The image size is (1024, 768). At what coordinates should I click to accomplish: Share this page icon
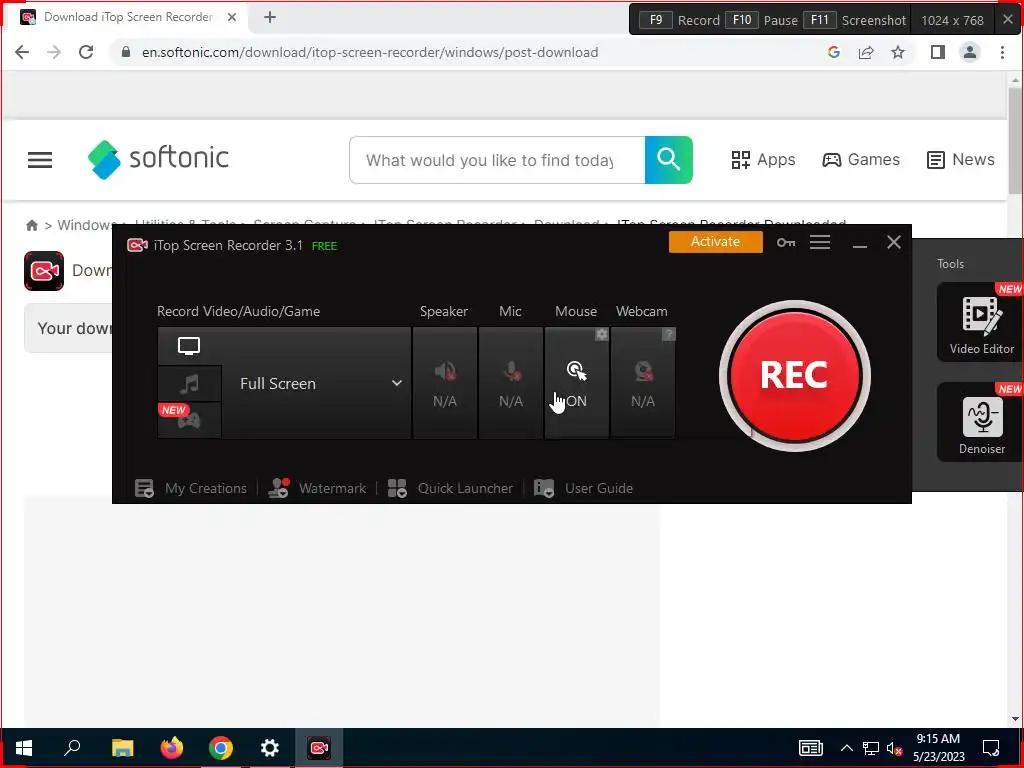tap(866, 52)
